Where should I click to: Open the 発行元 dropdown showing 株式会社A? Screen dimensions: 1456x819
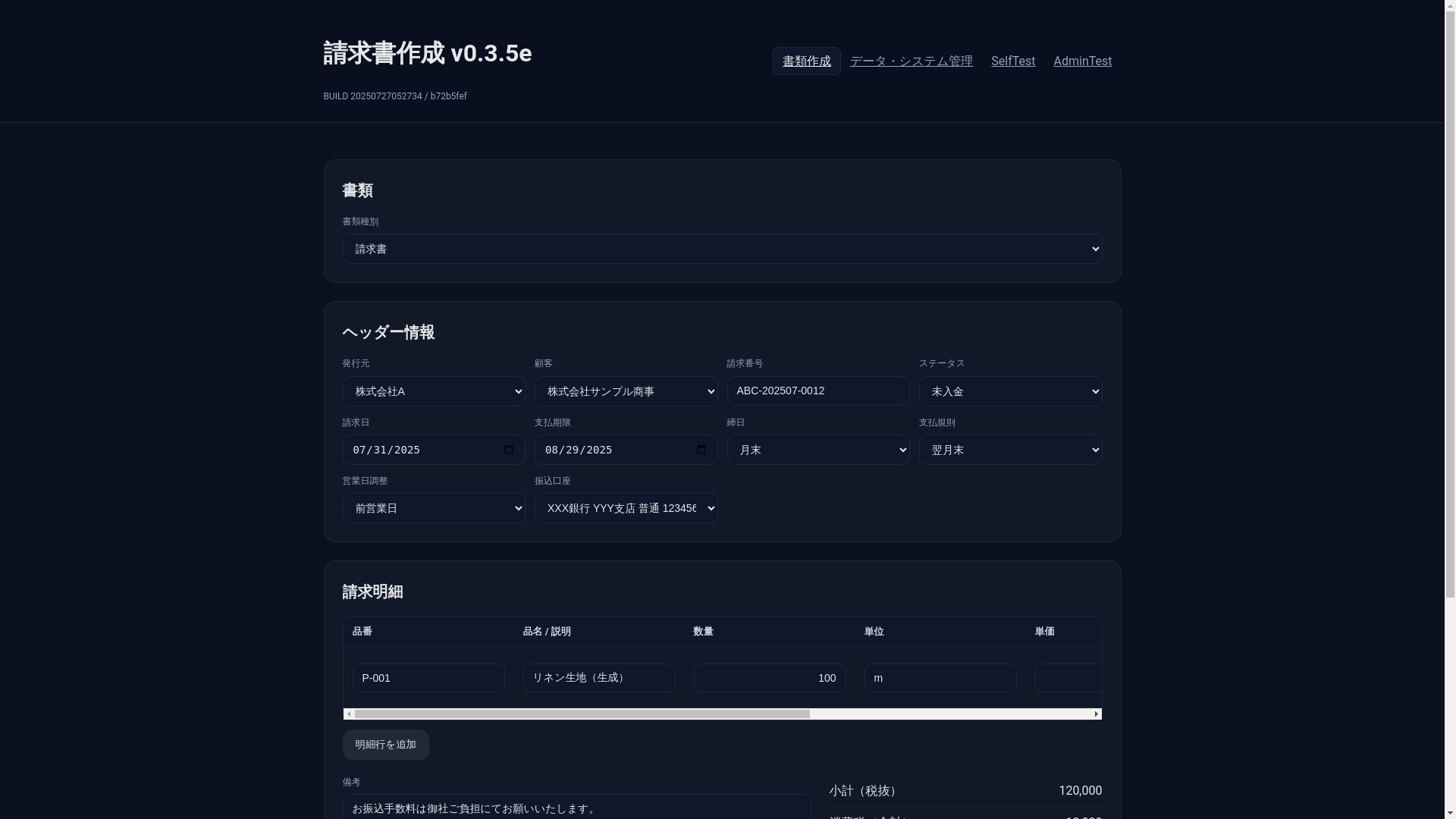pyautogui.click(x=434, y=391)
